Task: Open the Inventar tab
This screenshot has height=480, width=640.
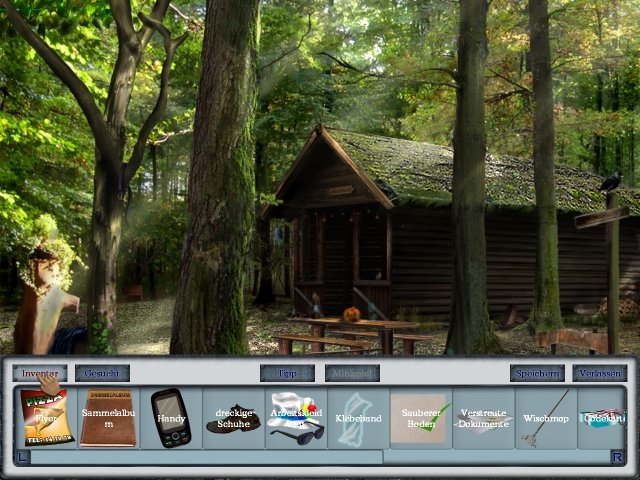Action: 40,373
